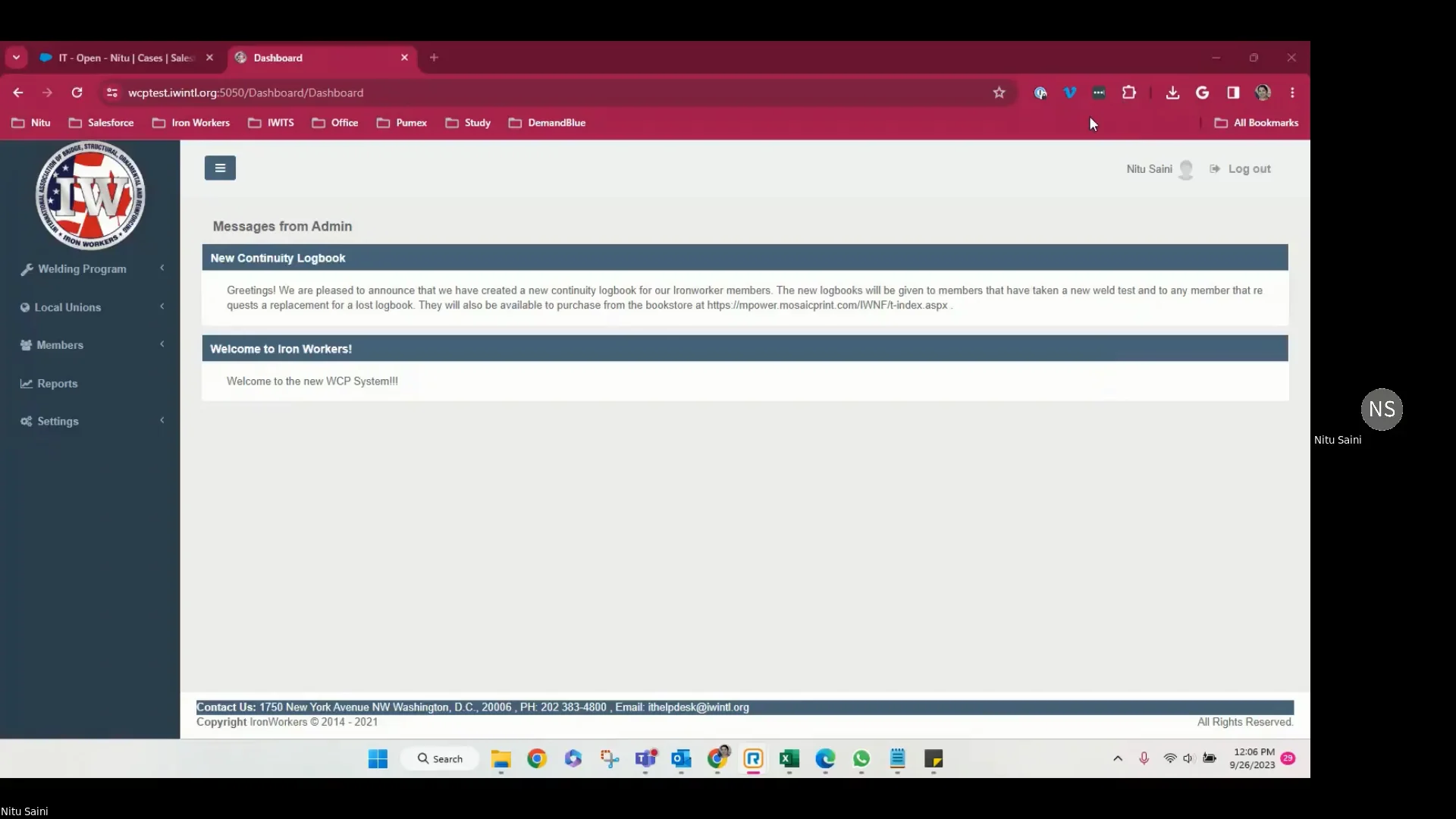Click the hamburger menu toggle button
The image size is (1456, 819).
(x=220, y=168)
